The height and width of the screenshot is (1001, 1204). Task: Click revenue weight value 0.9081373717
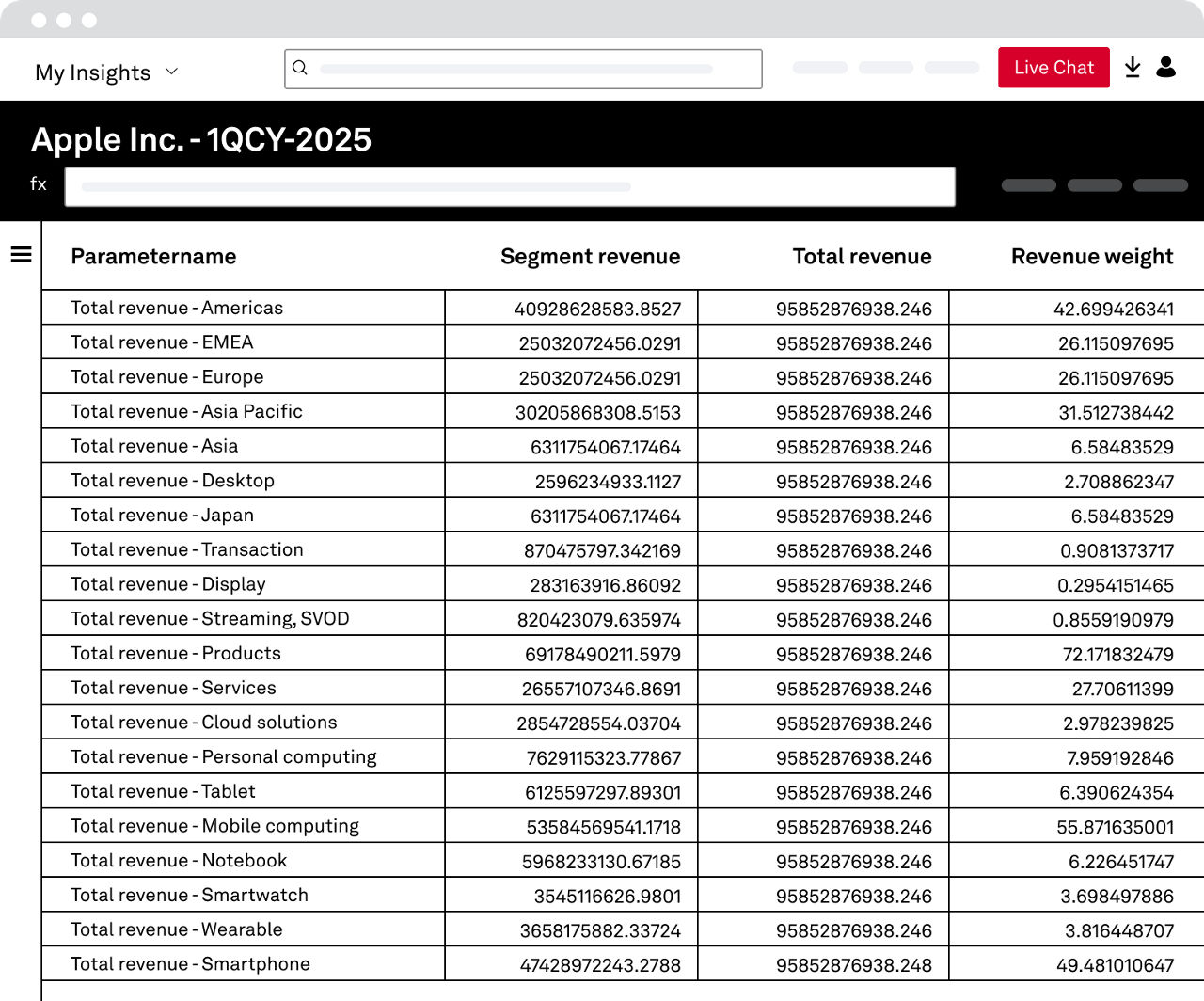[1117, 551]
